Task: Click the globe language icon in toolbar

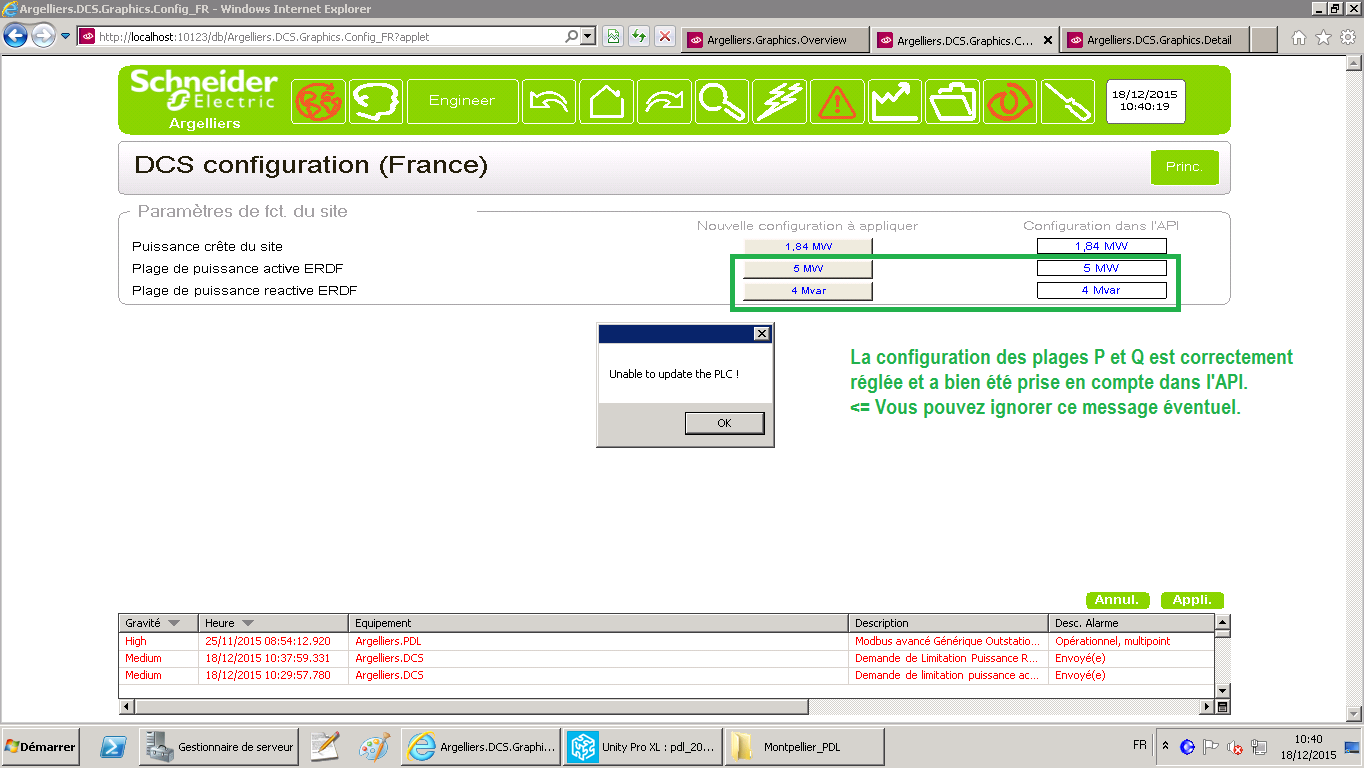Action: point(318,101)
